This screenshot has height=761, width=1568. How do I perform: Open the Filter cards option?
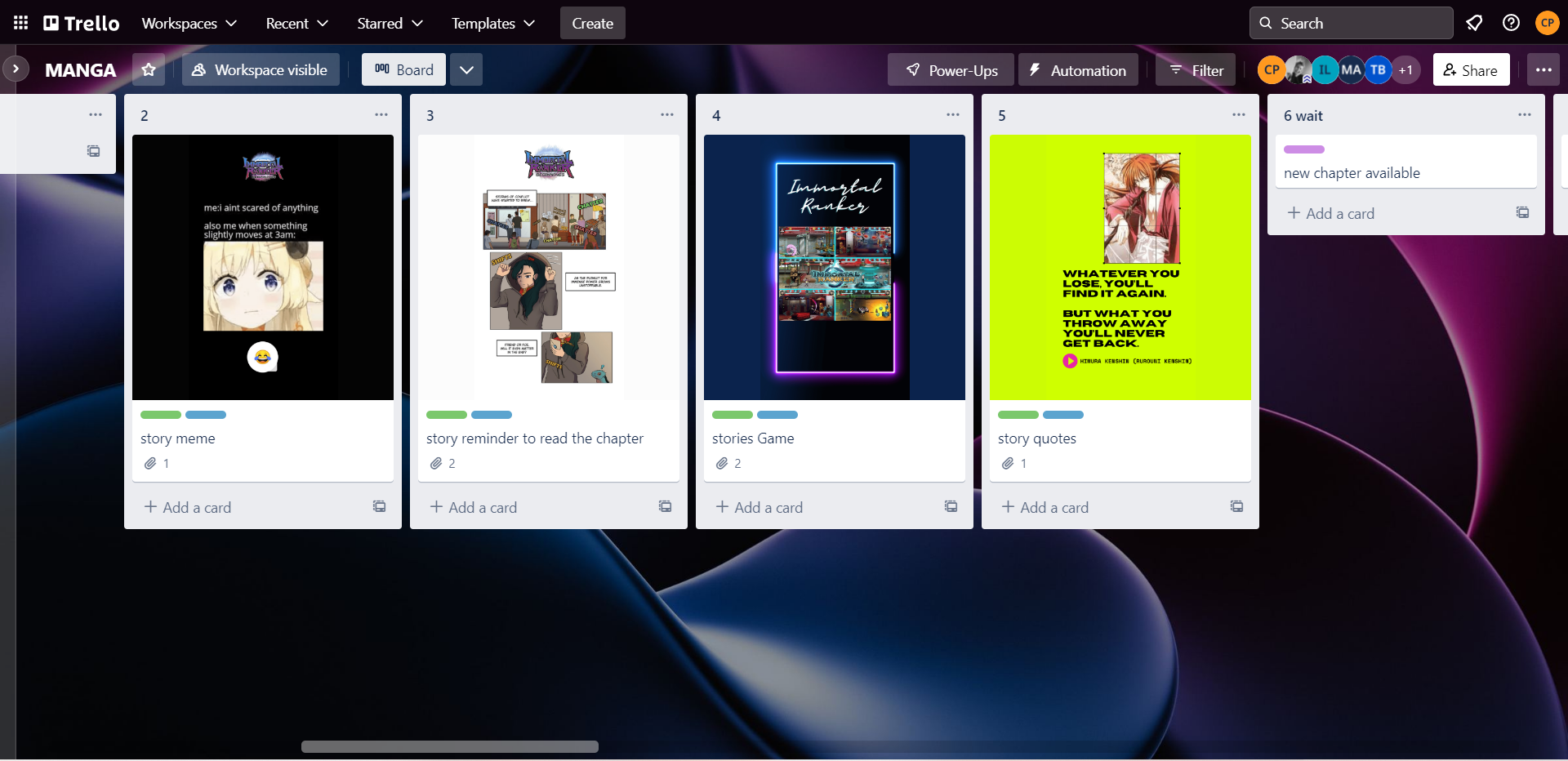coord(1196,70)
